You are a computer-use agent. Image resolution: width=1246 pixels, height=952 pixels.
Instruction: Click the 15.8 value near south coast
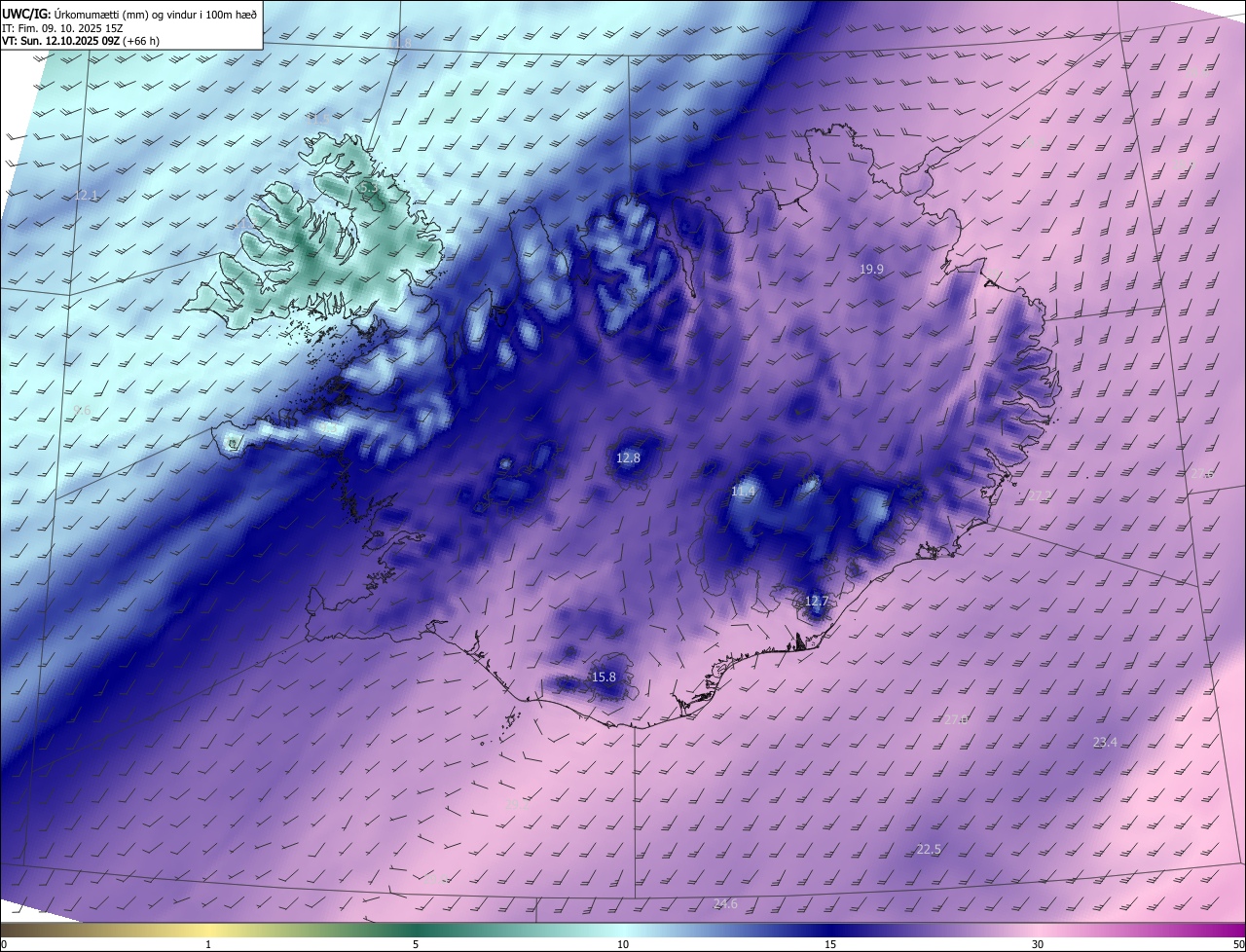point(604,677)
